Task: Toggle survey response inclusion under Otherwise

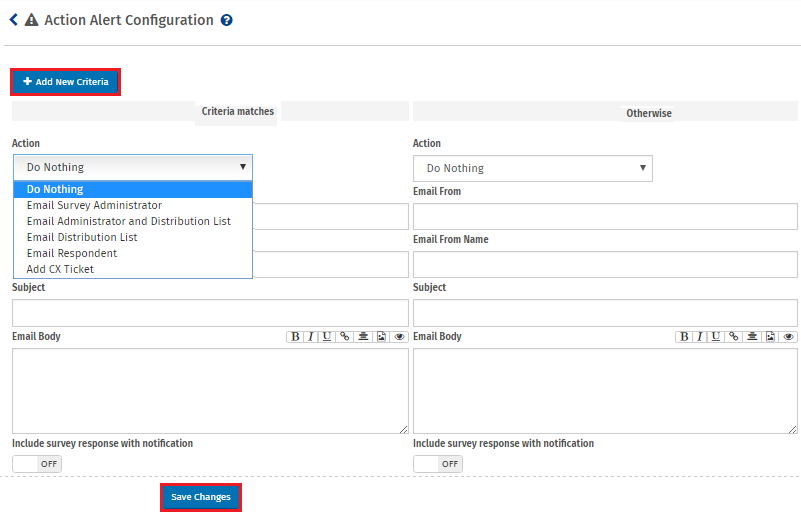Action: coord(438,464)
